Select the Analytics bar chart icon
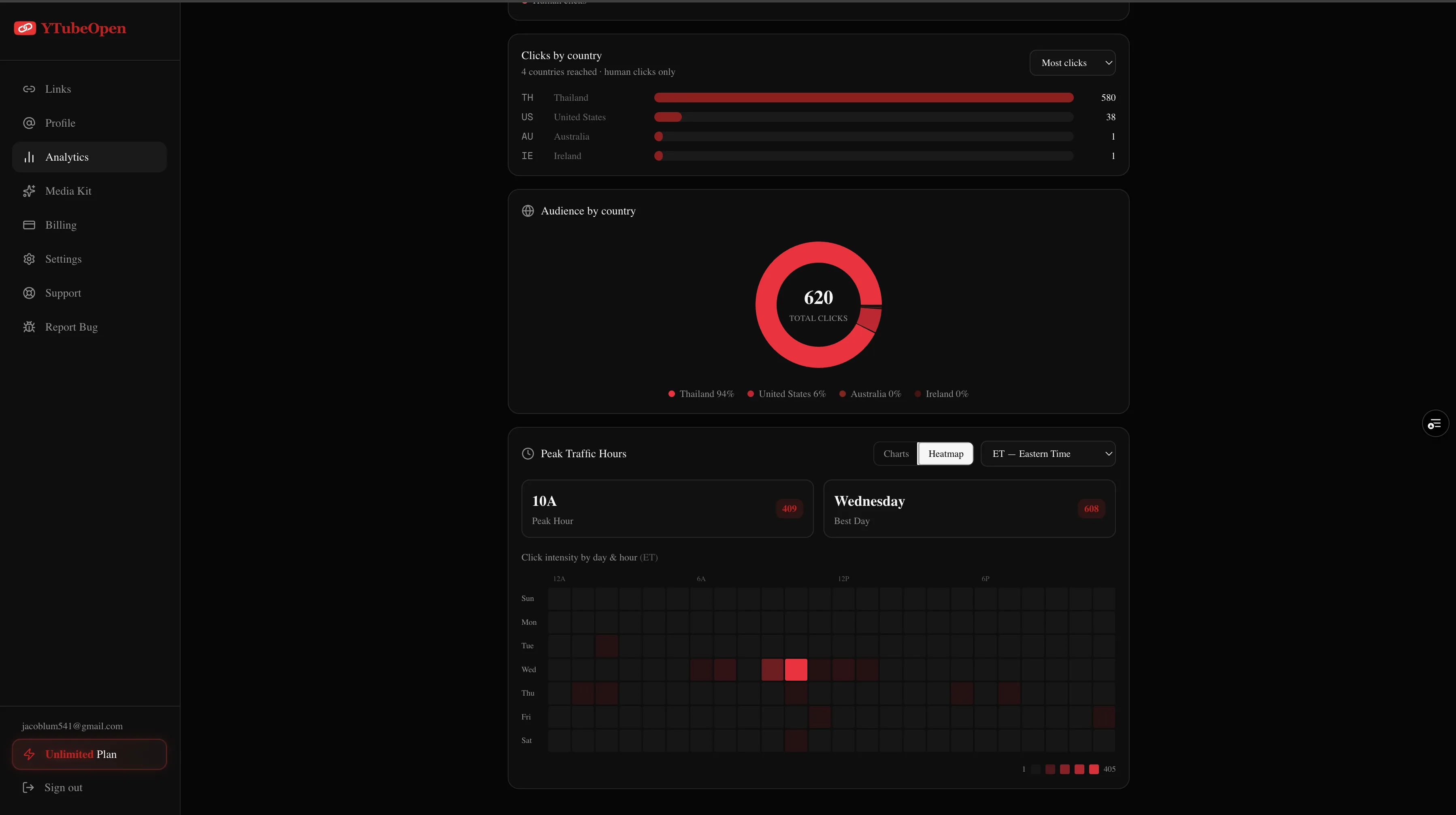The width and height of the screenshot is (1456, 815). click(x=29, y=157)
